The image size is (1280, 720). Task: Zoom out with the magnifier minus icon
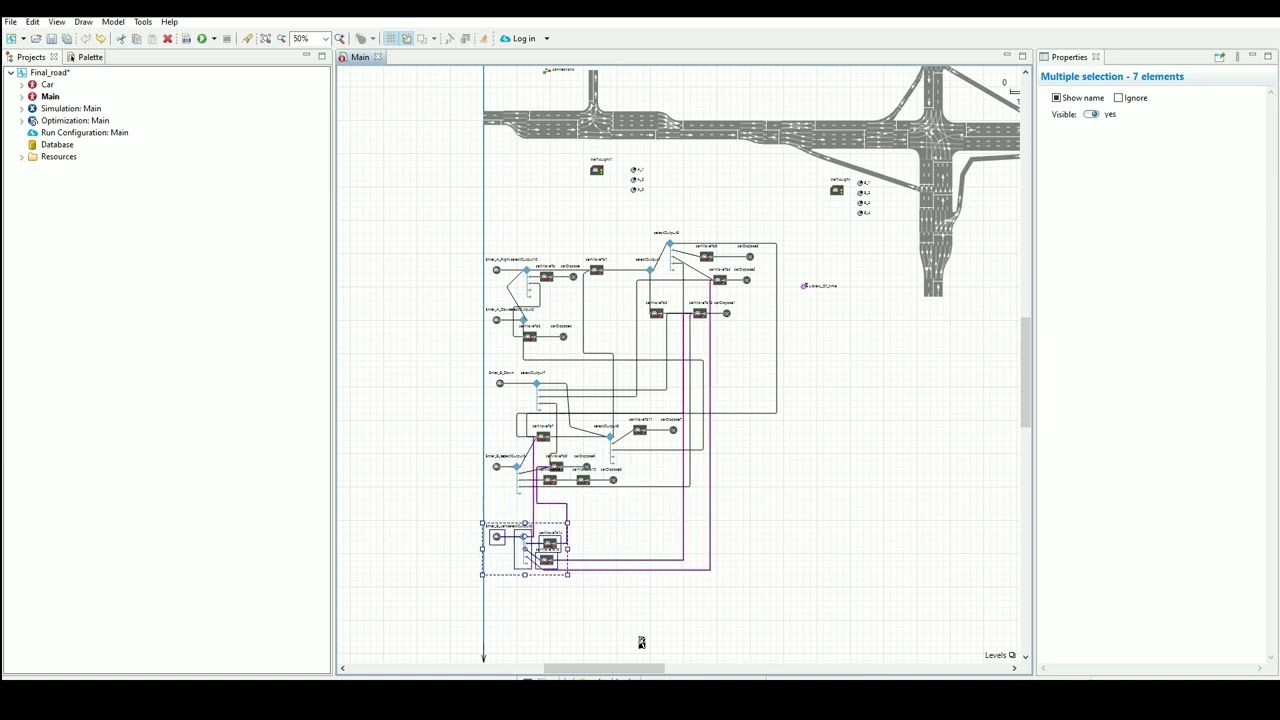tap(281, 39)
